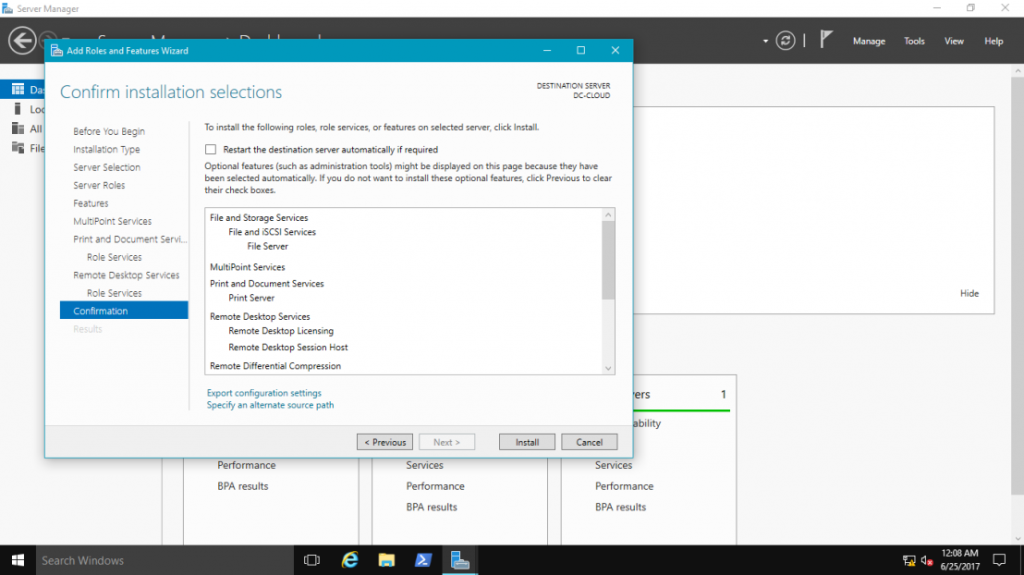Image resolution: width=1024 pixels, height=575 pixels.
Task: Select the File and Storage Services sidebar icon
Action: [x=18, y=148]
